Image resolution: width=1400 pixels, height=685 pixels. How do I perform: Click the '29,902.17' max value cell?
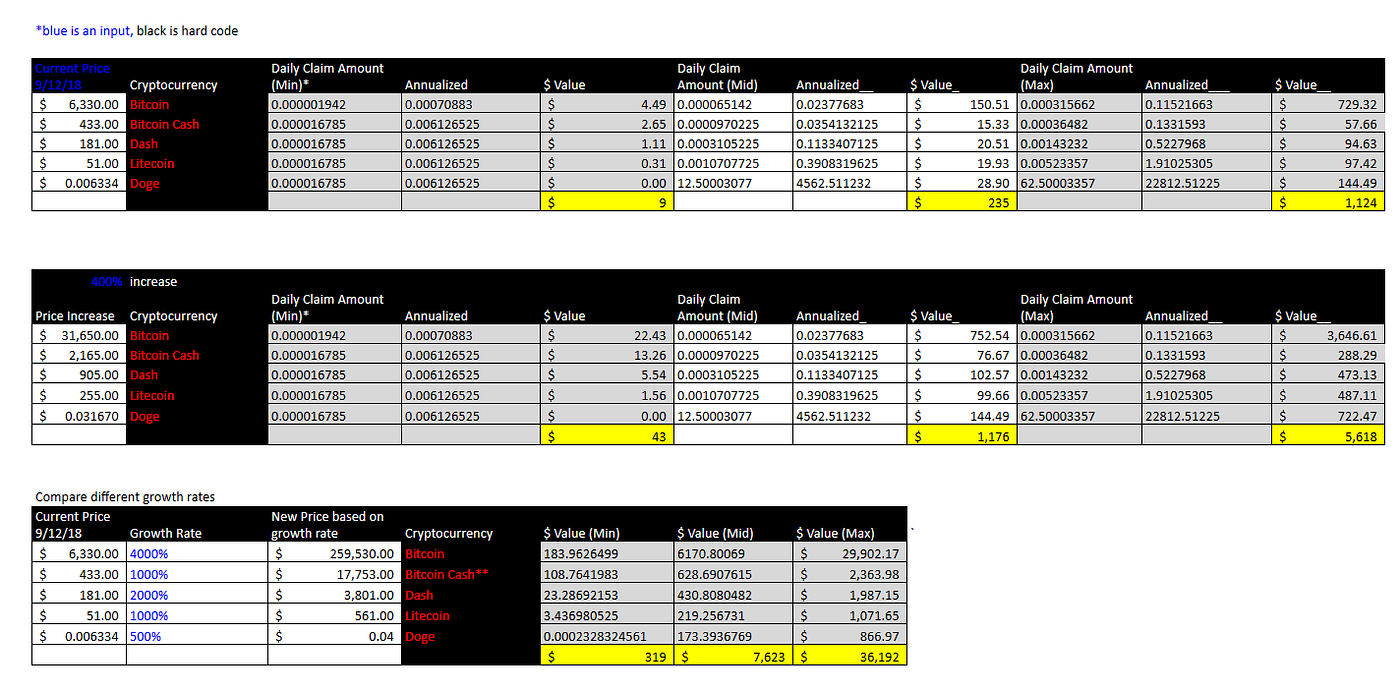tap(851, 553)
